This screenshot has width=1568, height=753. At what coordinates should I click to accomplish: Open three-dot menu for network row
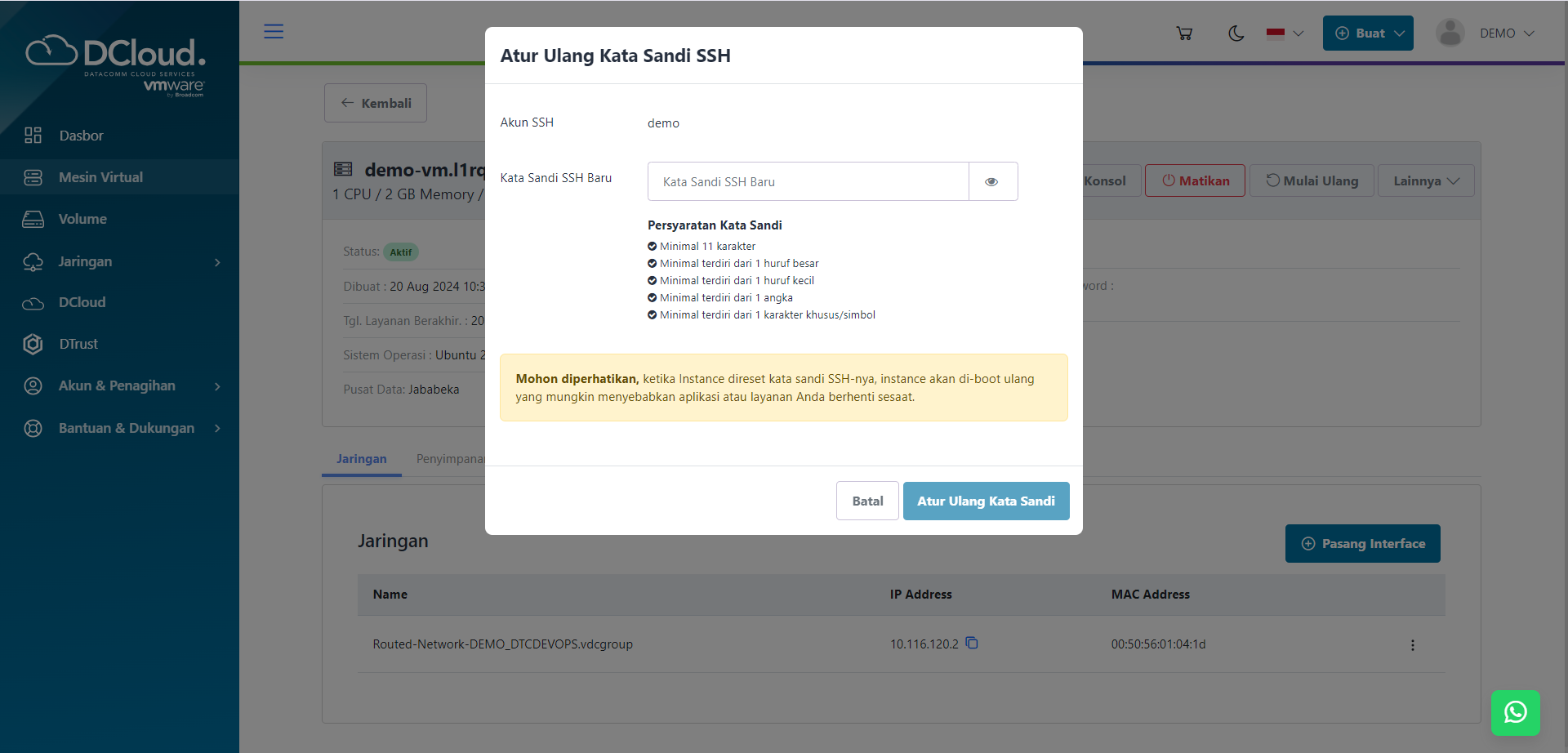pyautogui.click(x=1412, y=645)
